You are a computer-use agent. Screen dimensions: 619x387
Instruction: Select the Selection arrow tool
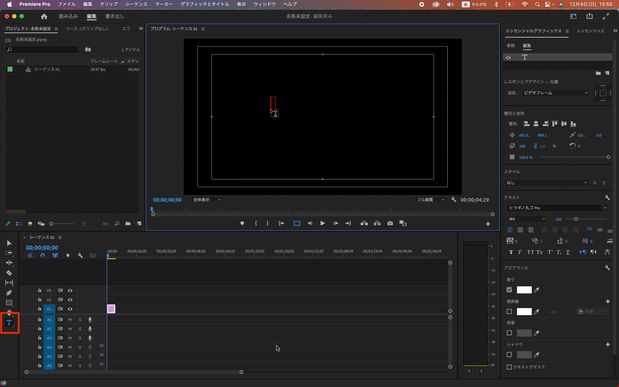[9, 243]
